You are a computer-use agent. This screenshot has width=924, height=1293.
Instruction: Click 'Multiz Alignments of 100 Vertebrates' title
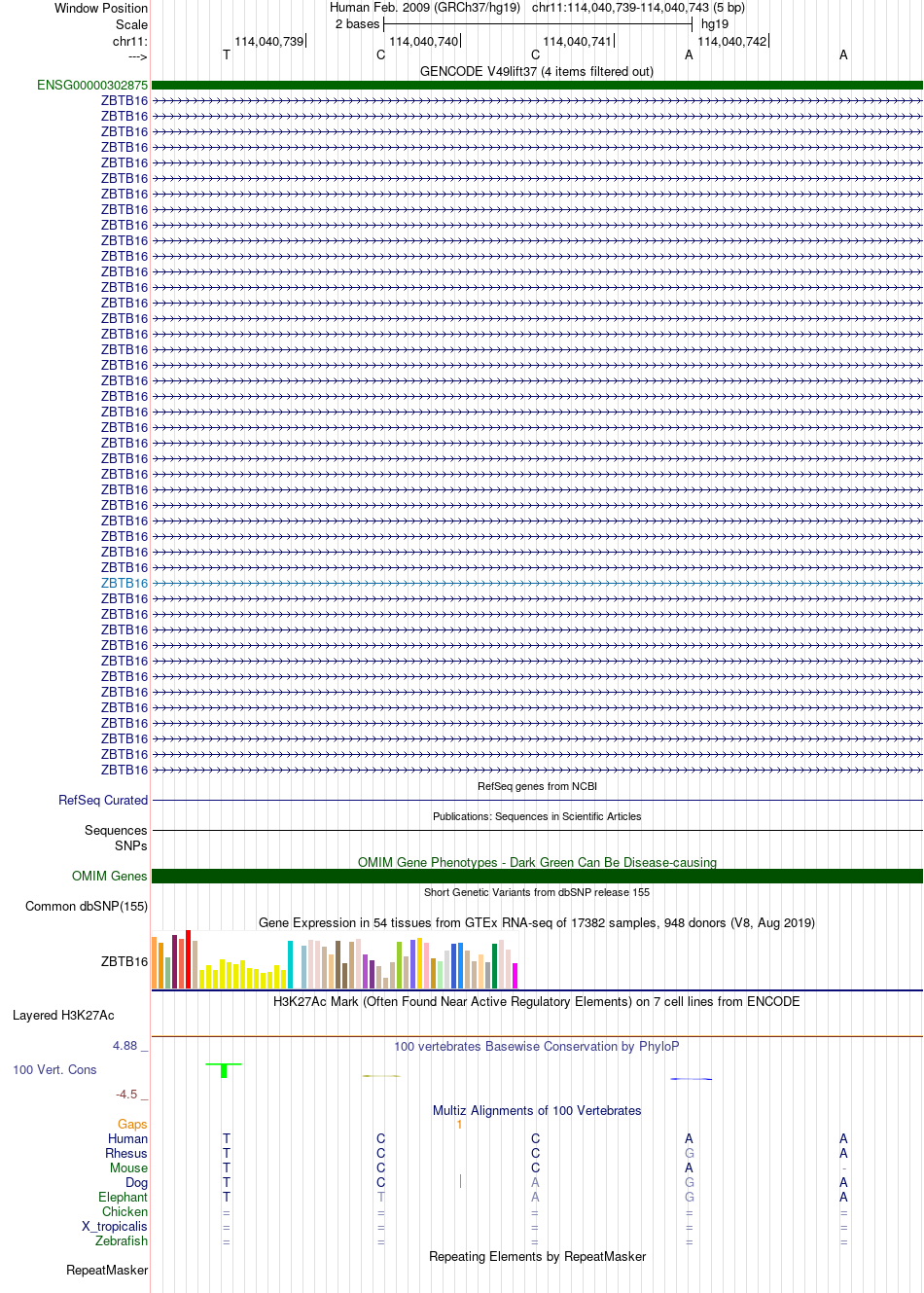pos(537,1111)
